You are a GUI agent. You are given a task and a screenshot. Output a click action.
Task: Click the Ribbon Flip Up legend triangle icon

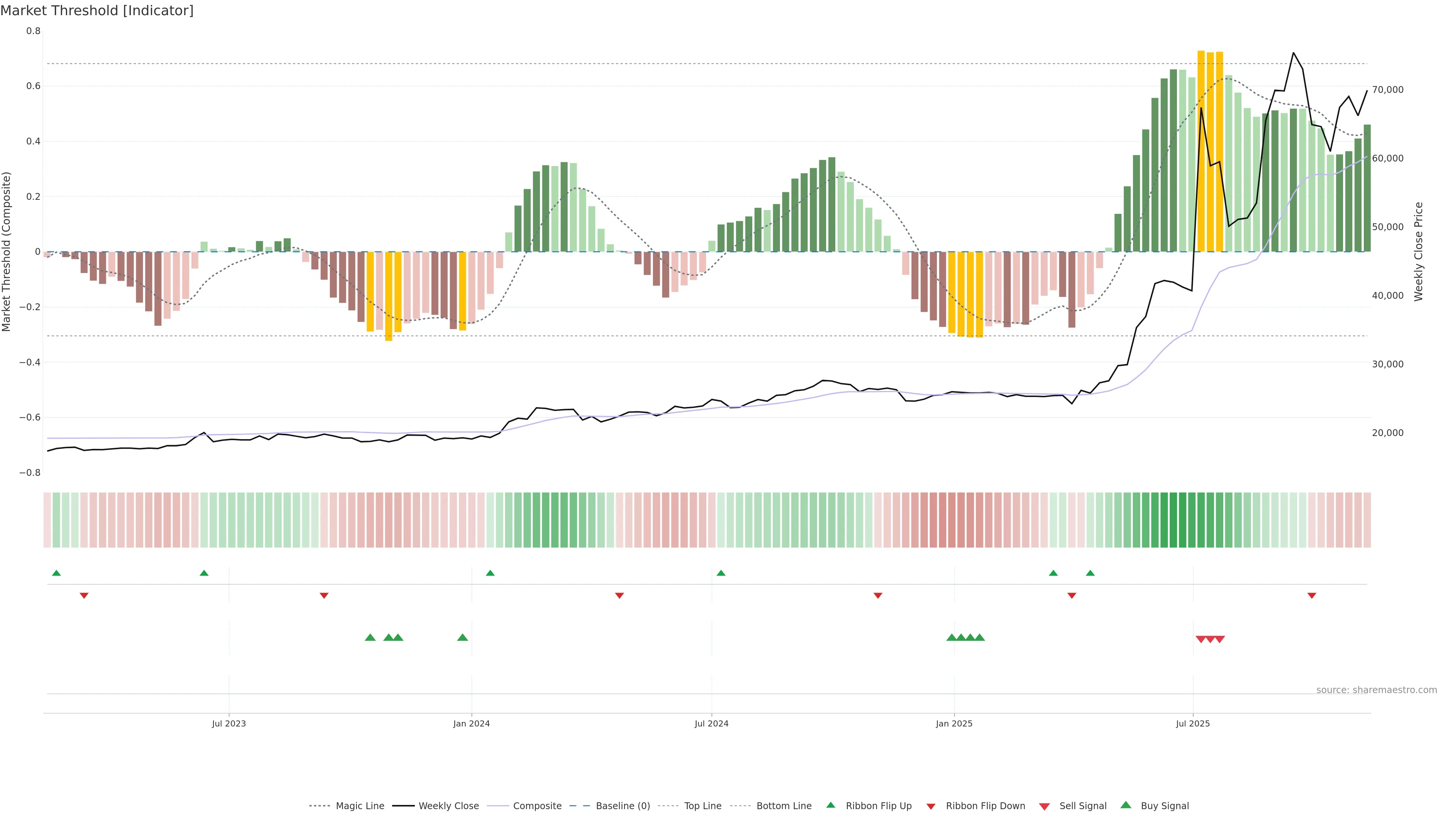(830, 805)
